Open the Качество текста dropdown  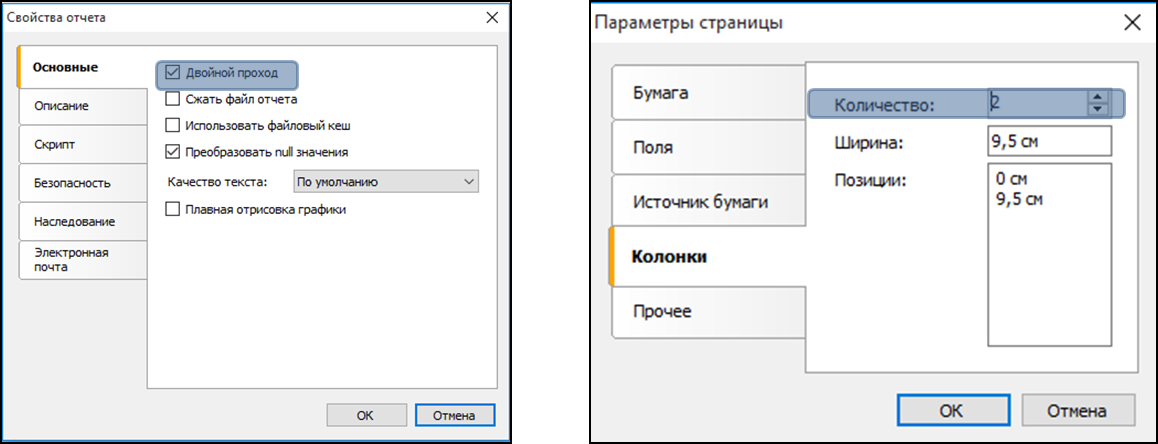(386, 181)
